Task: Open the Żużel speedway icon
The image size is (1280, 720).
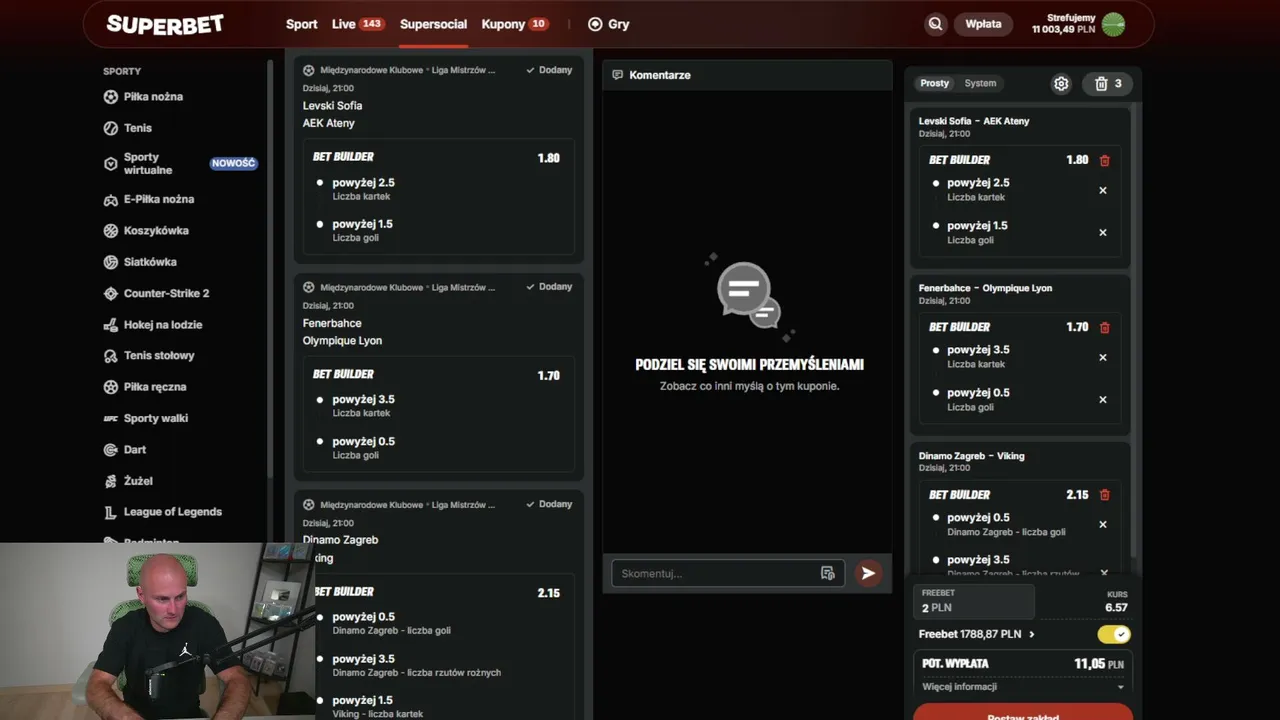Action: click(x=111, y=481)
